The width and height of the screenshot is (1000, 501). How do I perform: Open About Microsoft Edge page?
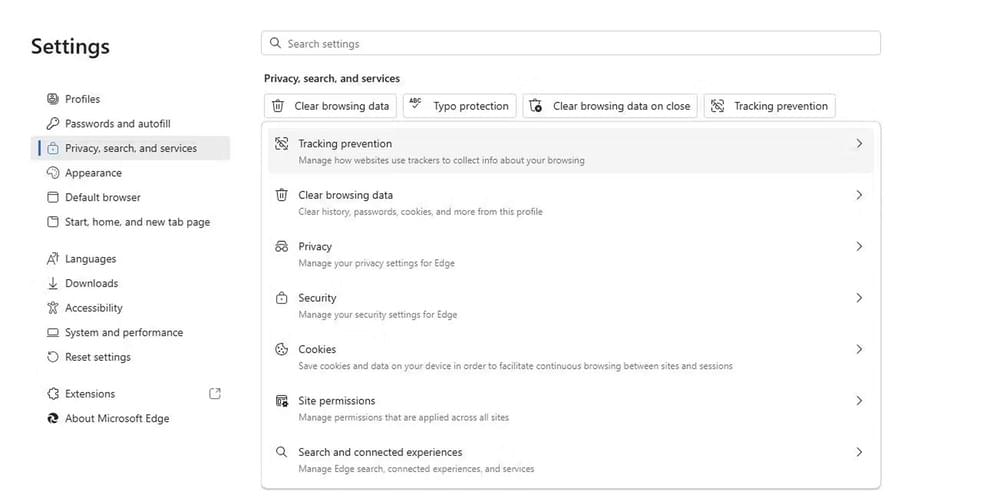click(x=130, y=418)
